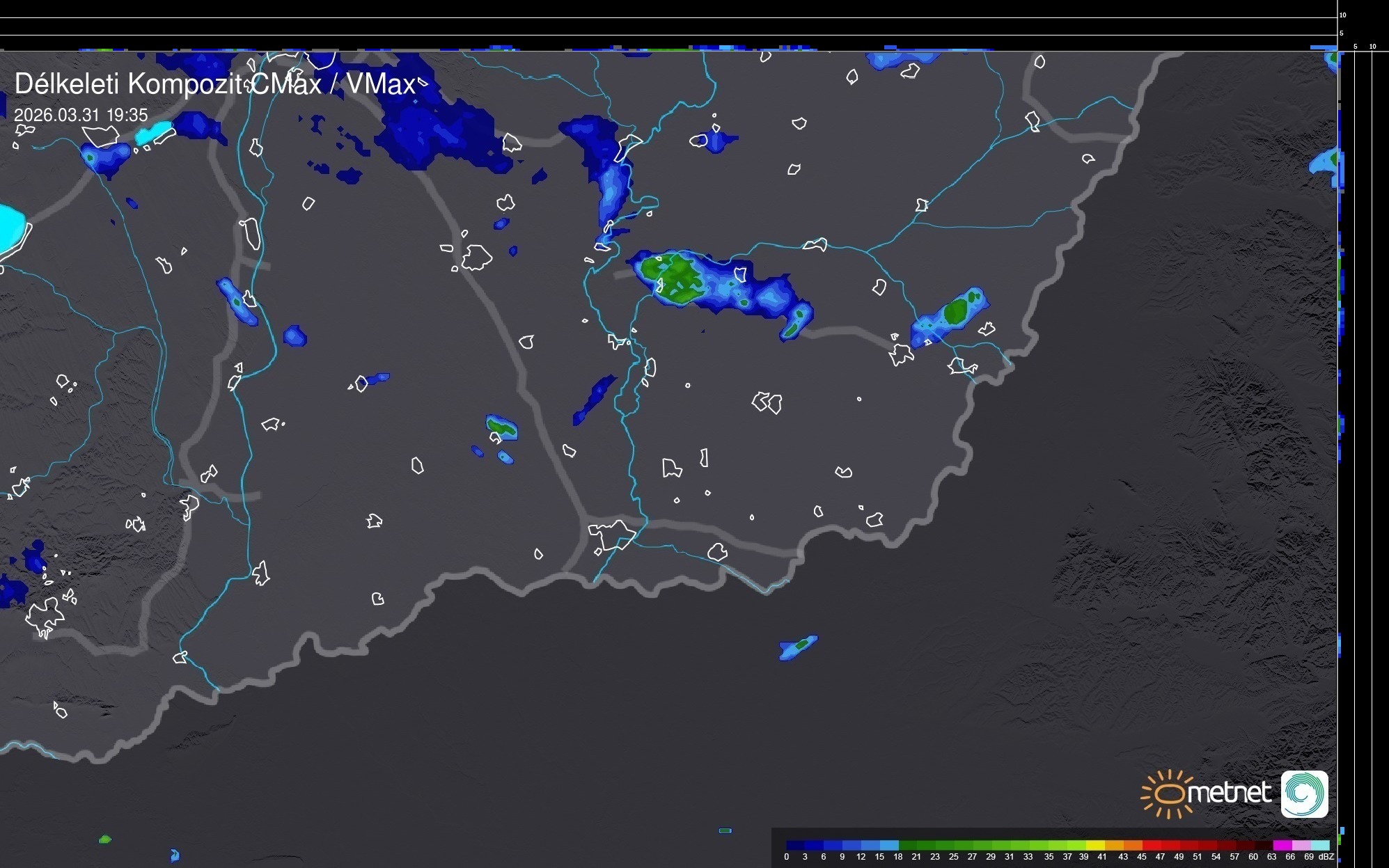The width and height of the screenshot is (1389, 868).
Task: Select the pale cyan 69 dBZ swatch
Action: coord(1319,845)
